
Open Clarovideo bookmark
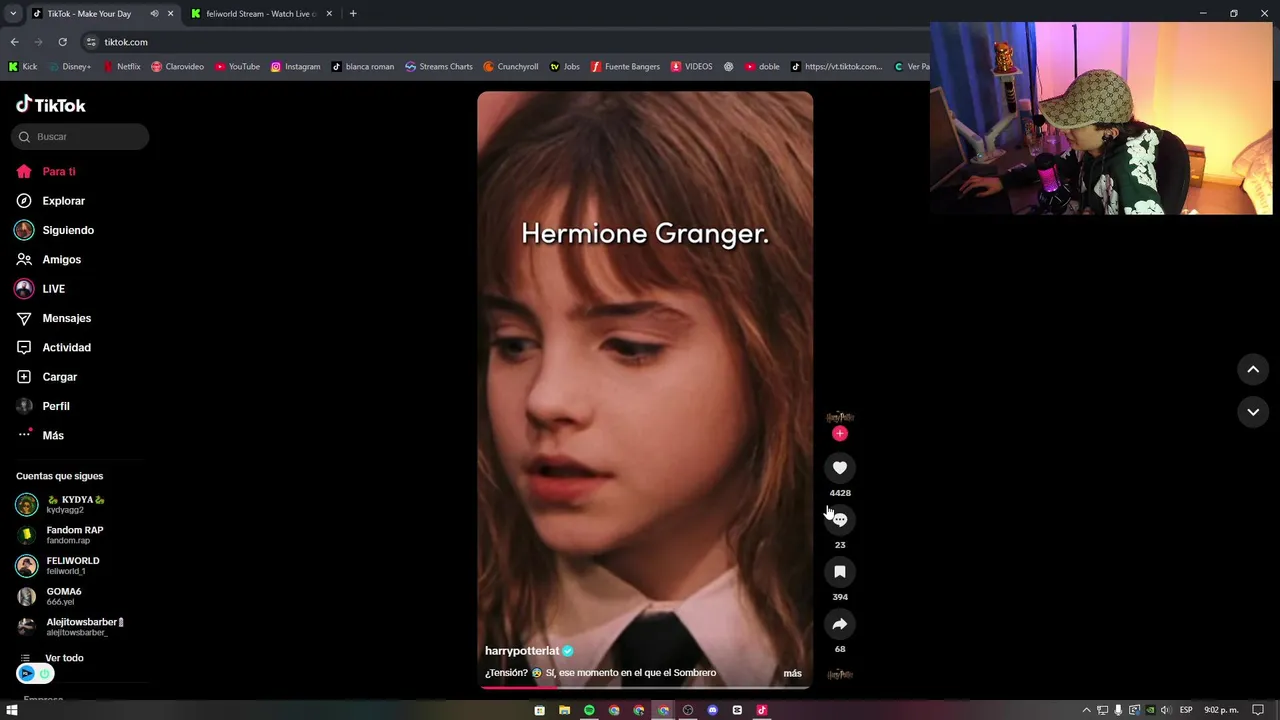pyautogui.click(x=177, y=67)
